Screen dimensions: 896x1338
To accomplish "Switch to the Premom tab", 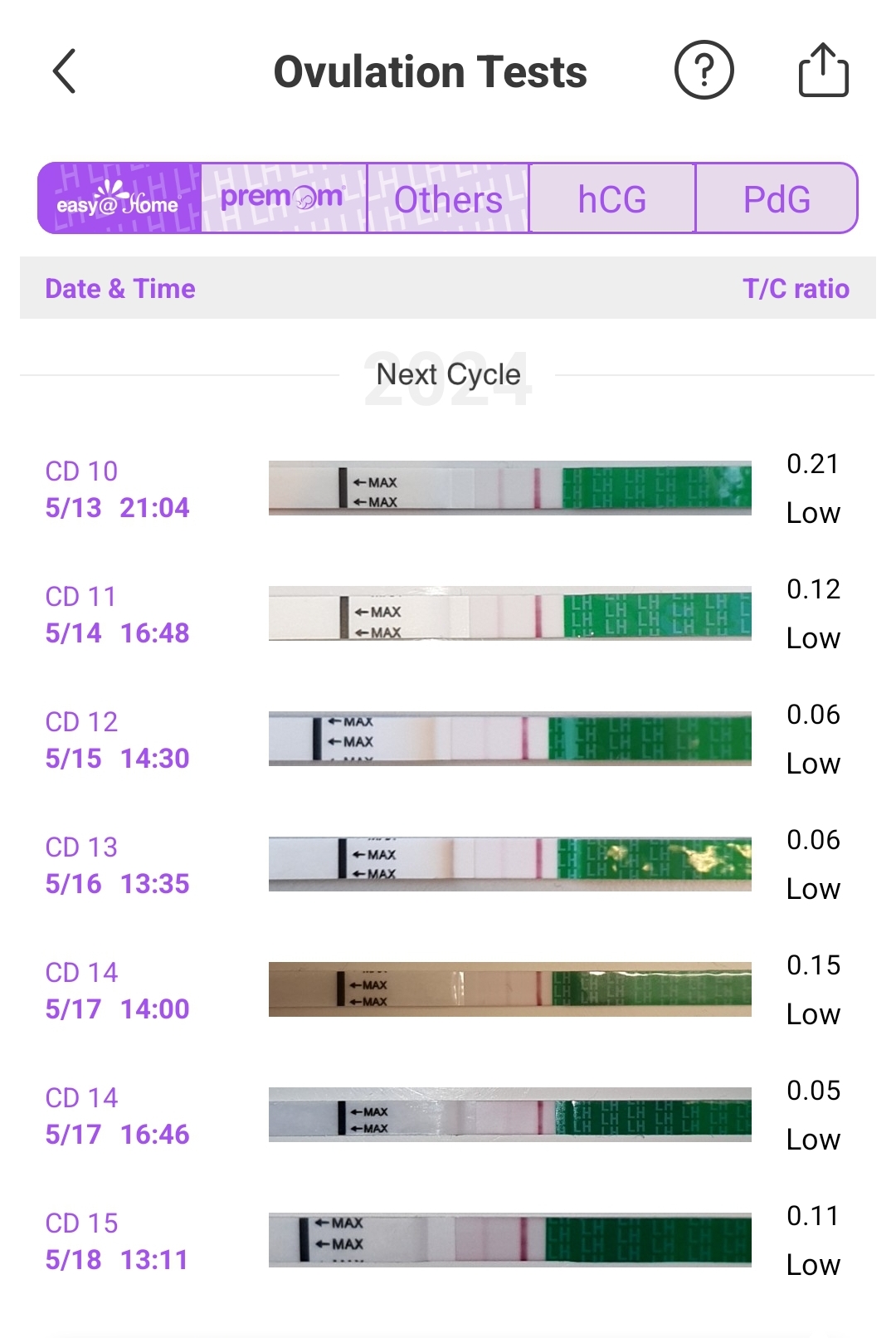I will click(283, 199).
